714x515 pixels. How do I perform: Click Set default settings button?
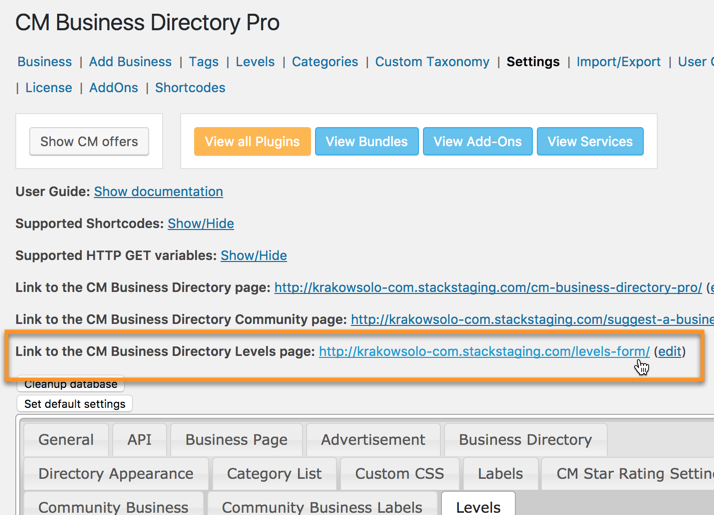(x=75, y=404)
